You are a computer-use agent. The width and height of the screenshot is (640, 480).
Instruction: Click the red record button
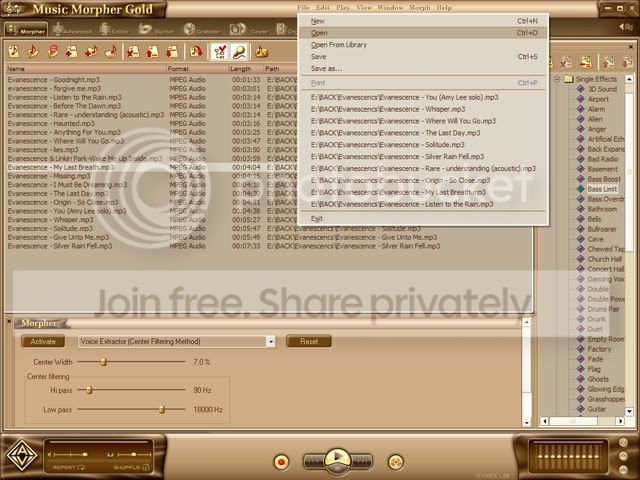281,462
